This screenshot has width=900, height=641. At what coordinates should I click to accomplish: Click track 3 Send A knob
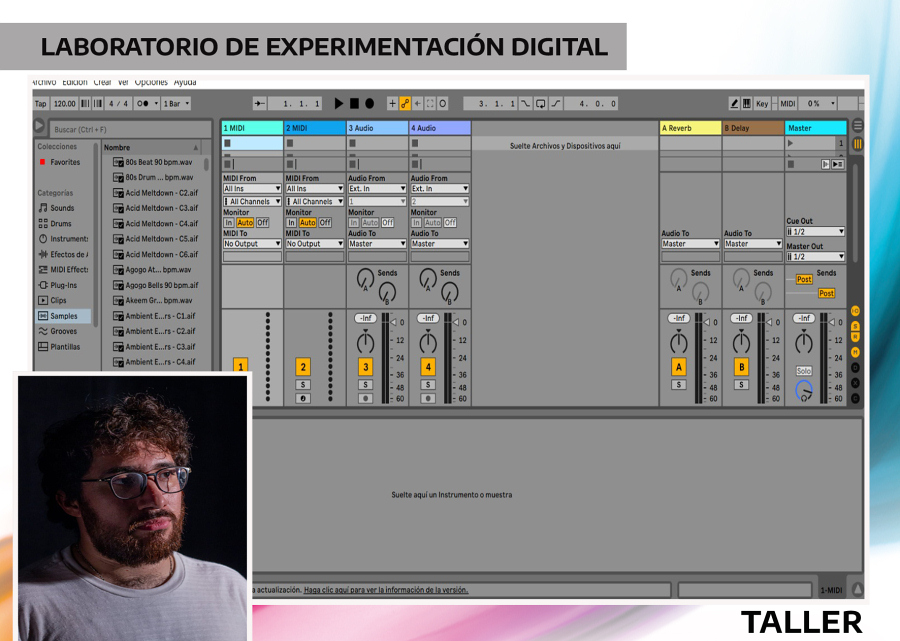pos(365,279)
